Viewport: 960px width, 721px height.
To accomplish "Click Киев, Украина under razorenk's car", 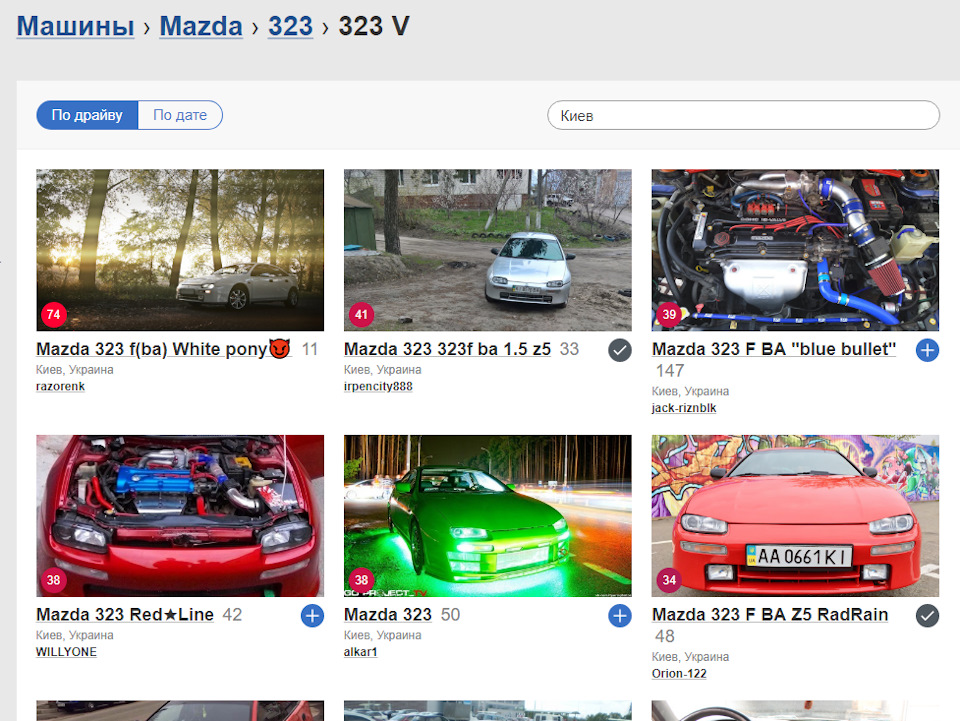I will [x=75, y=370].
